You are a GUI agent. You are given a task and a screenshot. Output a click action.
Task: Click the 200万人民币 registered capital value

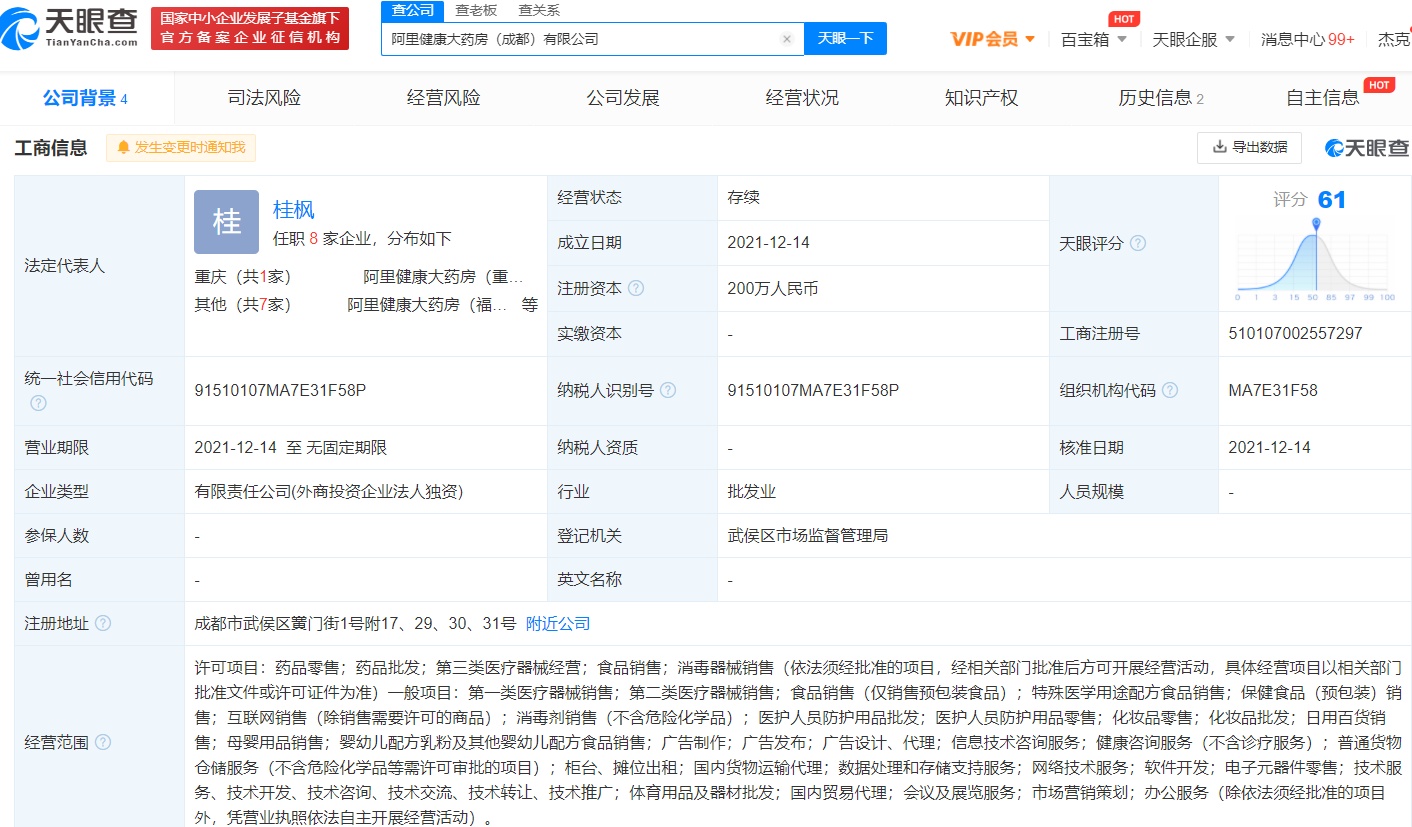773,288
